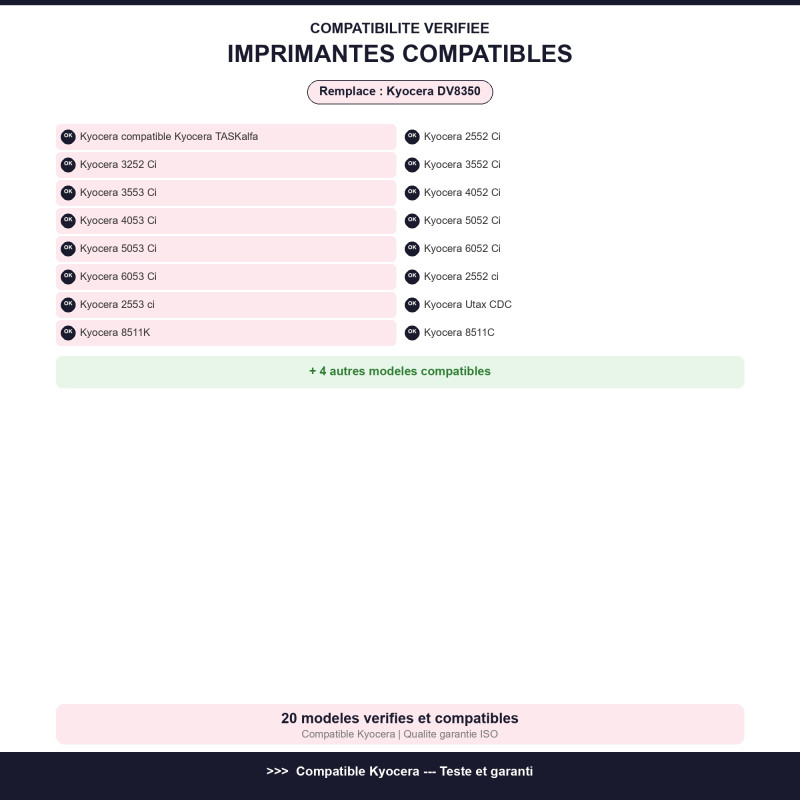Click OK icon next to Kyocera 6052 Ci
The width and height of the screenshot is (800, 800).
point(412,248)
